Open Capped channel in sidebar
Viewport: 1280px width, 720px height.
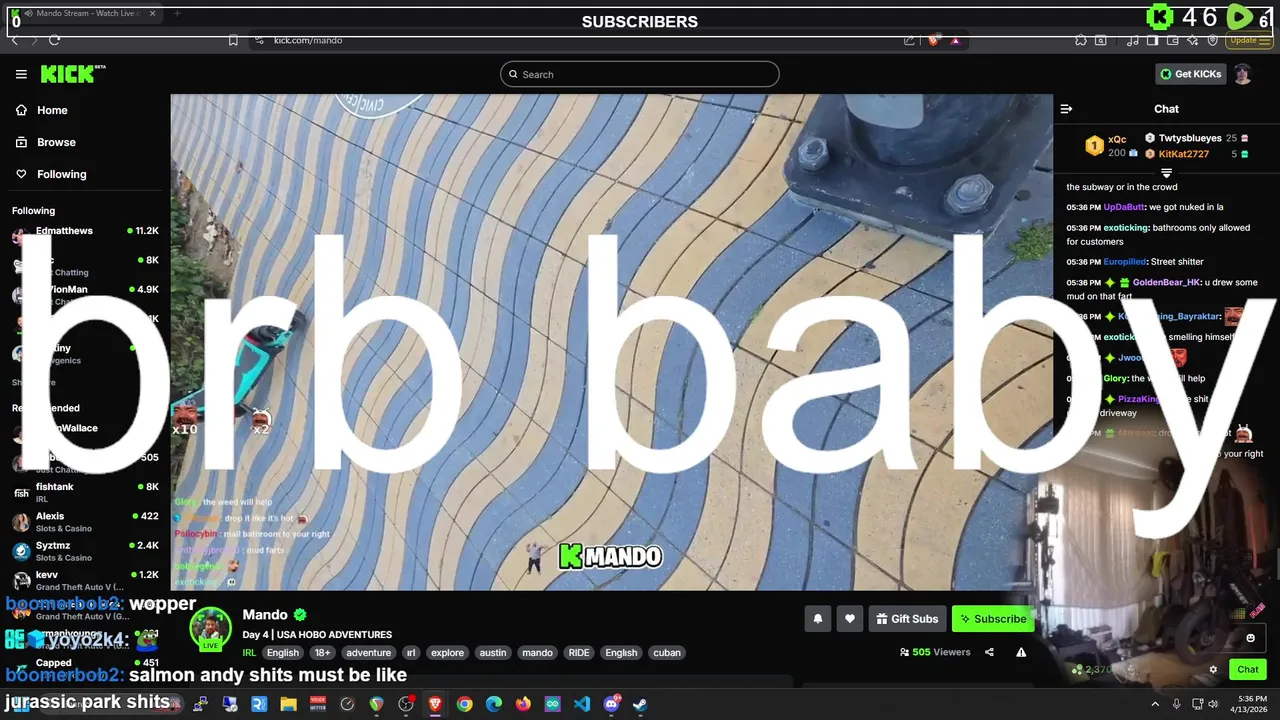[x=85, y=663]
